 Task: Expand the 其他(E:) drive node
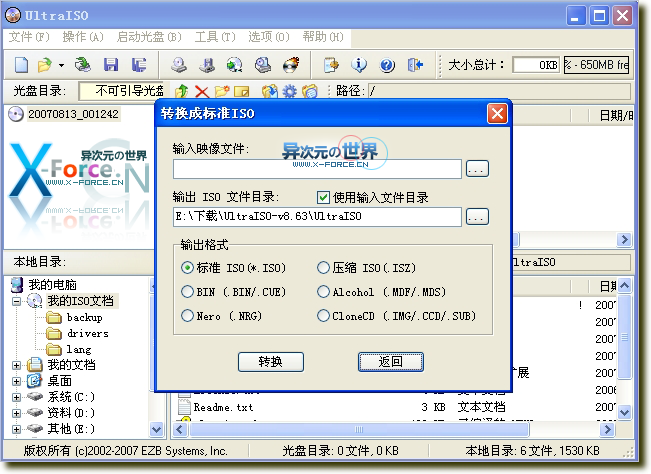point(16,429)
